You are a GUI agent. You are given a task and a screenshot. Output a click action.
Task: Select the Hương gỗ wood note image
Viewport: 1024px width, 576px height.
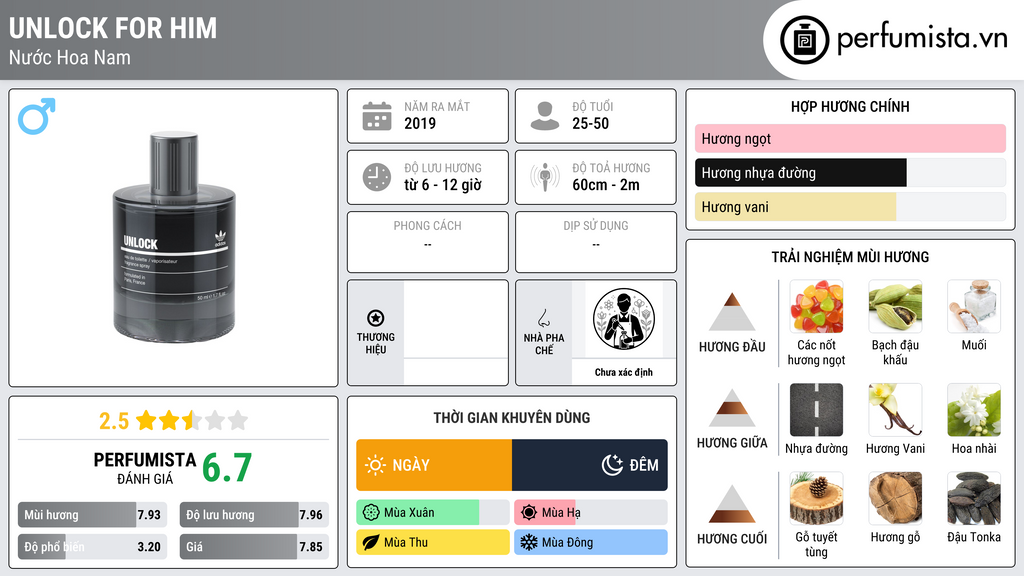coord(895,498)
